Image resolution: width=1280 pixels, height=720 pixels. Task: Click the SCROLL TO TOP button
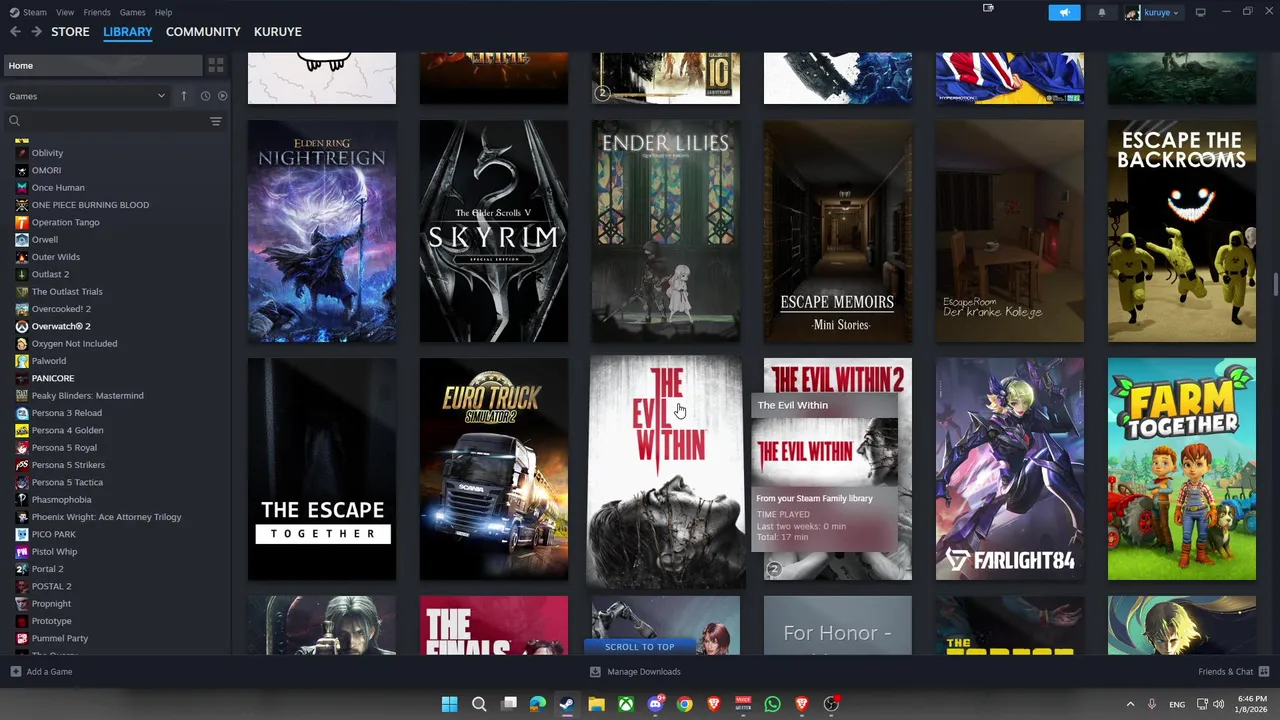pyautogui.click(x=639, y=647)
